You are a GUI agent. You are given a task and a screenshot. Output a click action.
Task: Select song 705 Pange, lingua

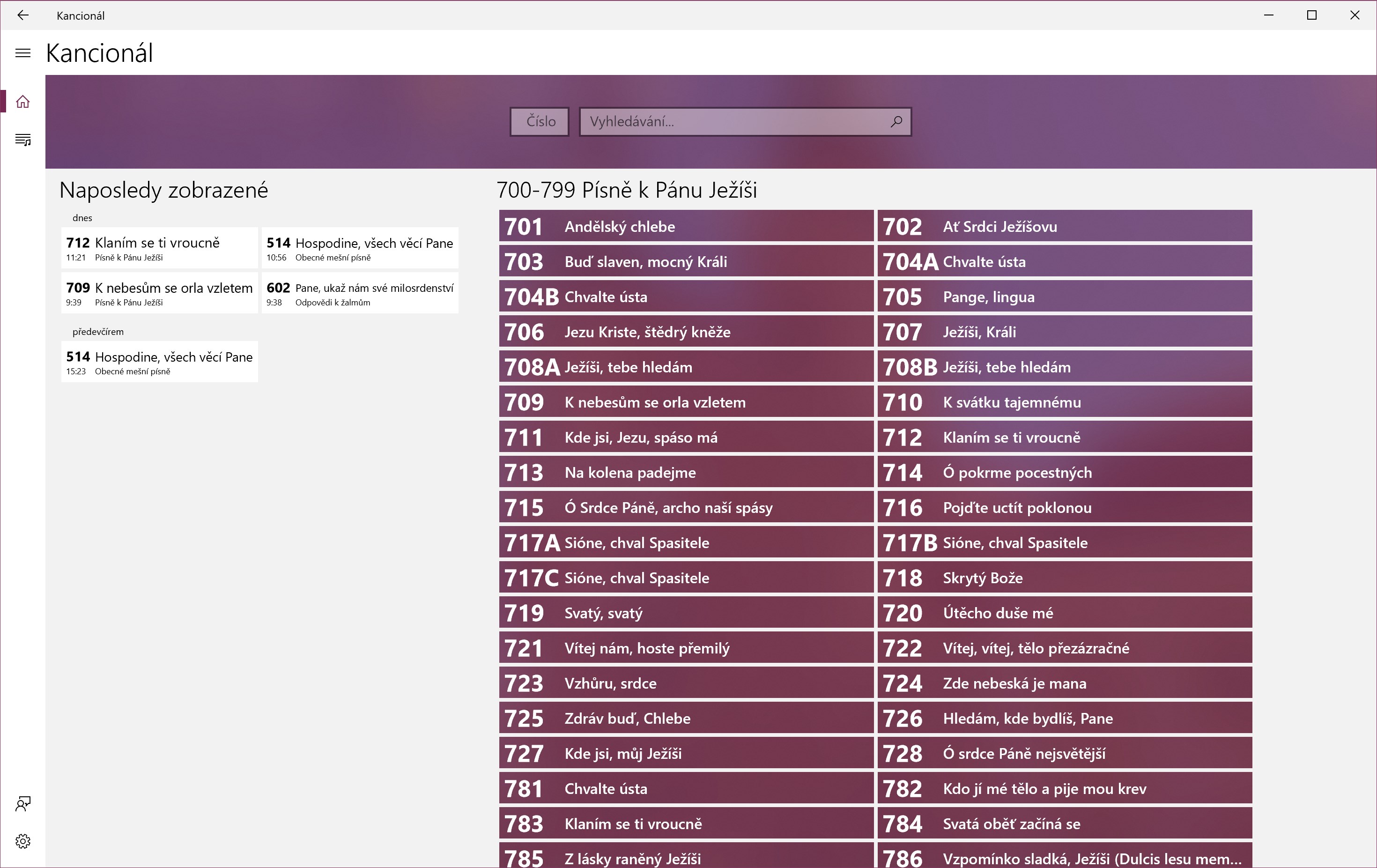tap(1064, 297)
